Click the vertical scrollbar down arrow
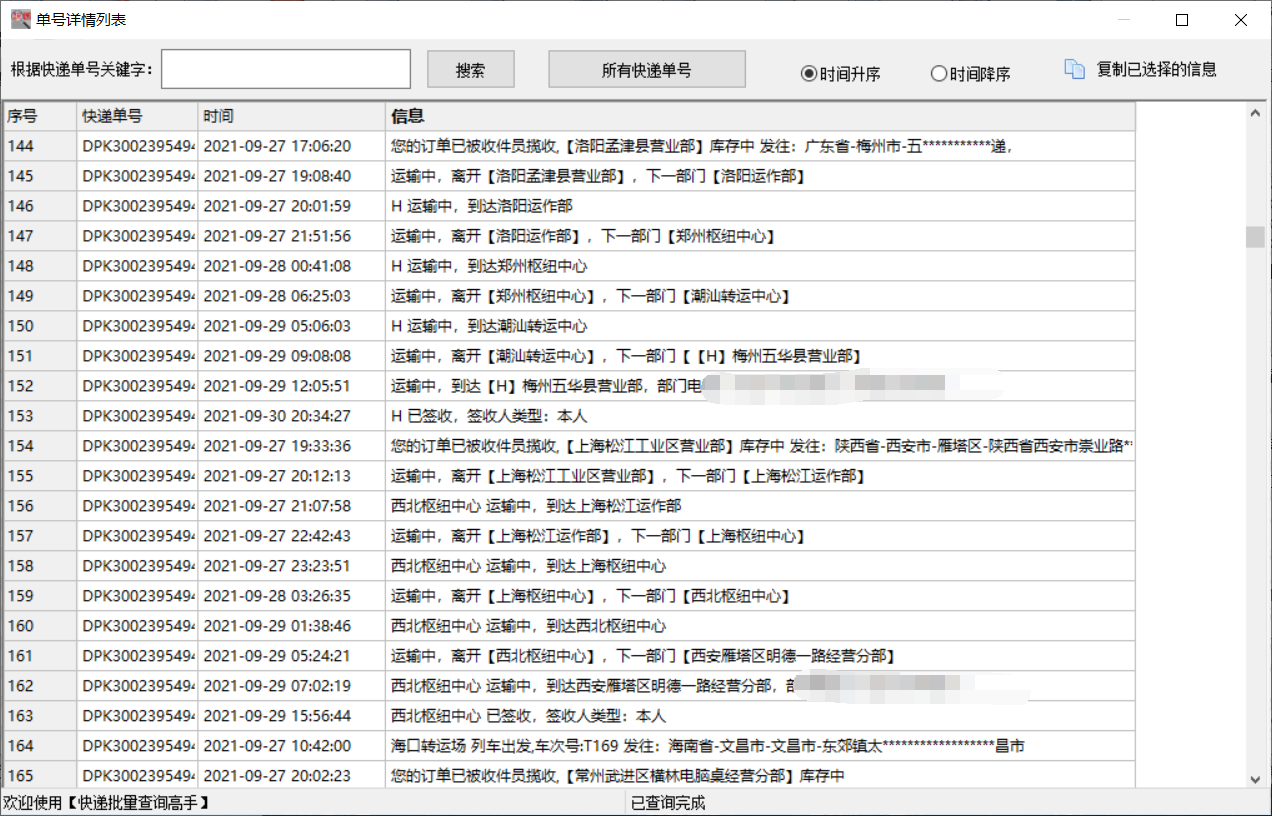Screen dimensions: 1272x816 1255,778
